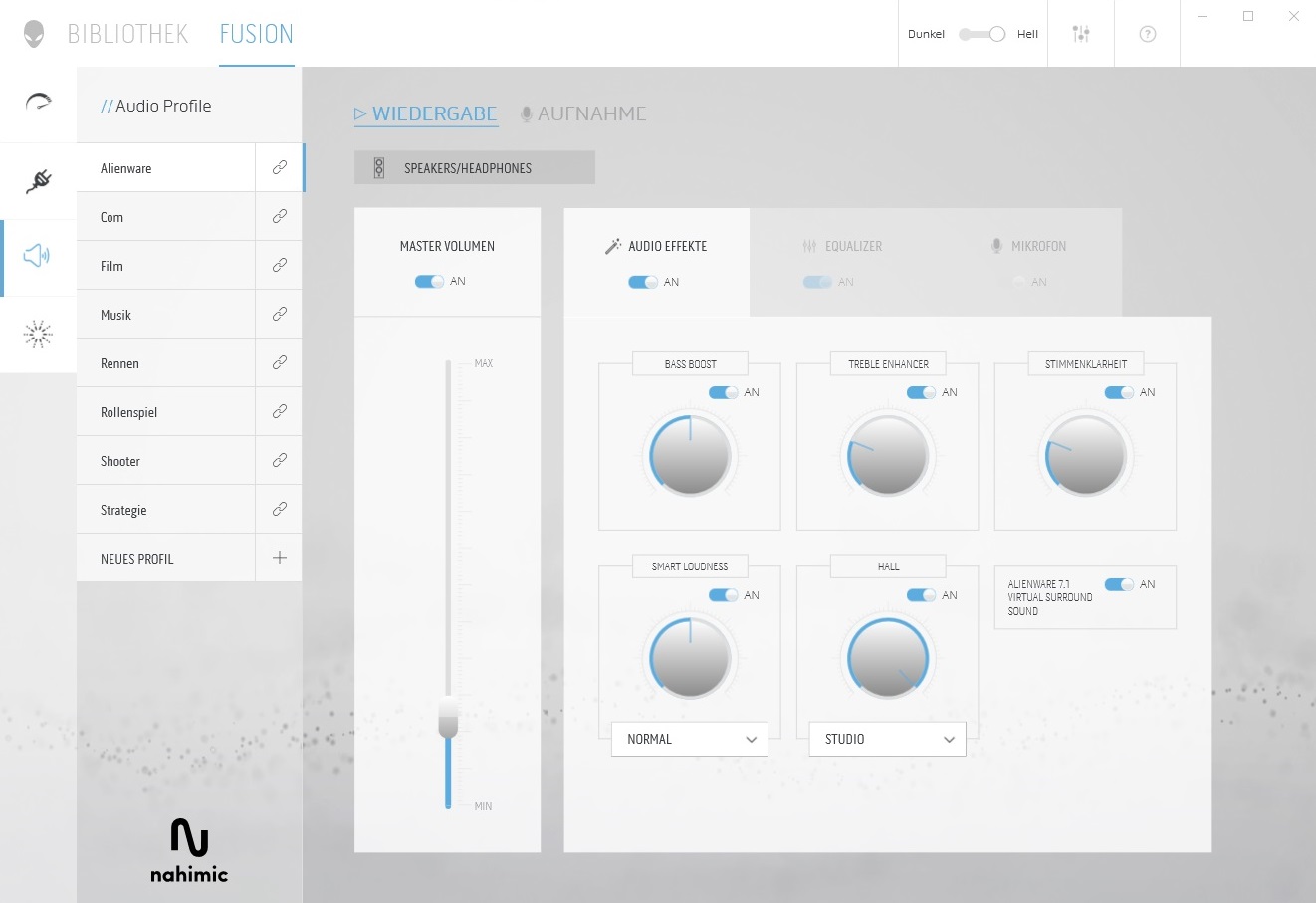Screen dimensions: 1316x903
Task: Click SPEAKERS/HEADPHONES device button
Action: coord(475,168)
